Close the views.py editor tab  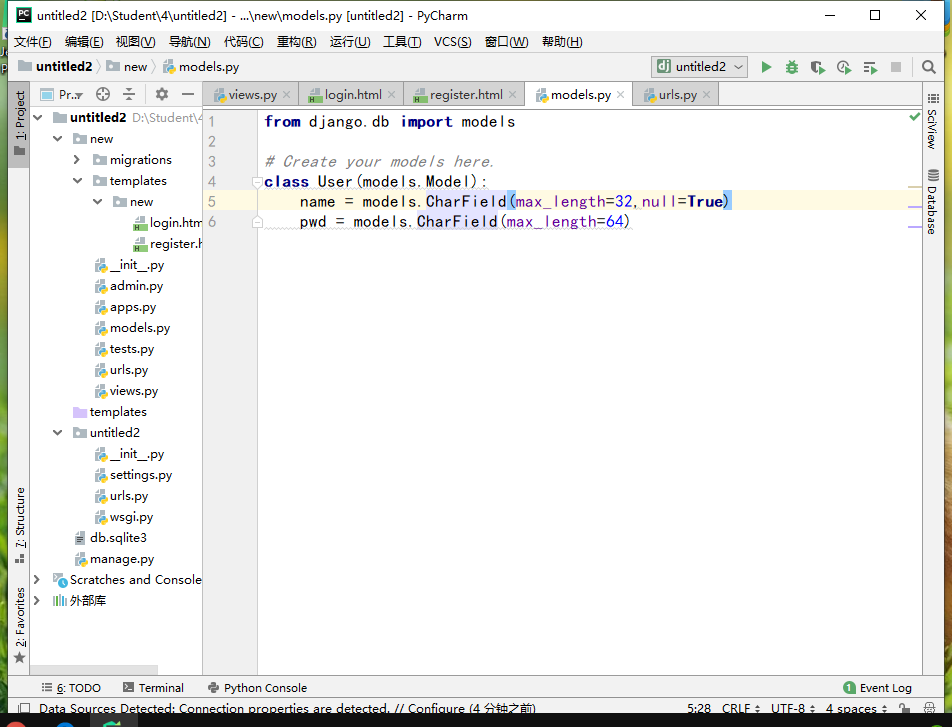[x=287, y=95]
